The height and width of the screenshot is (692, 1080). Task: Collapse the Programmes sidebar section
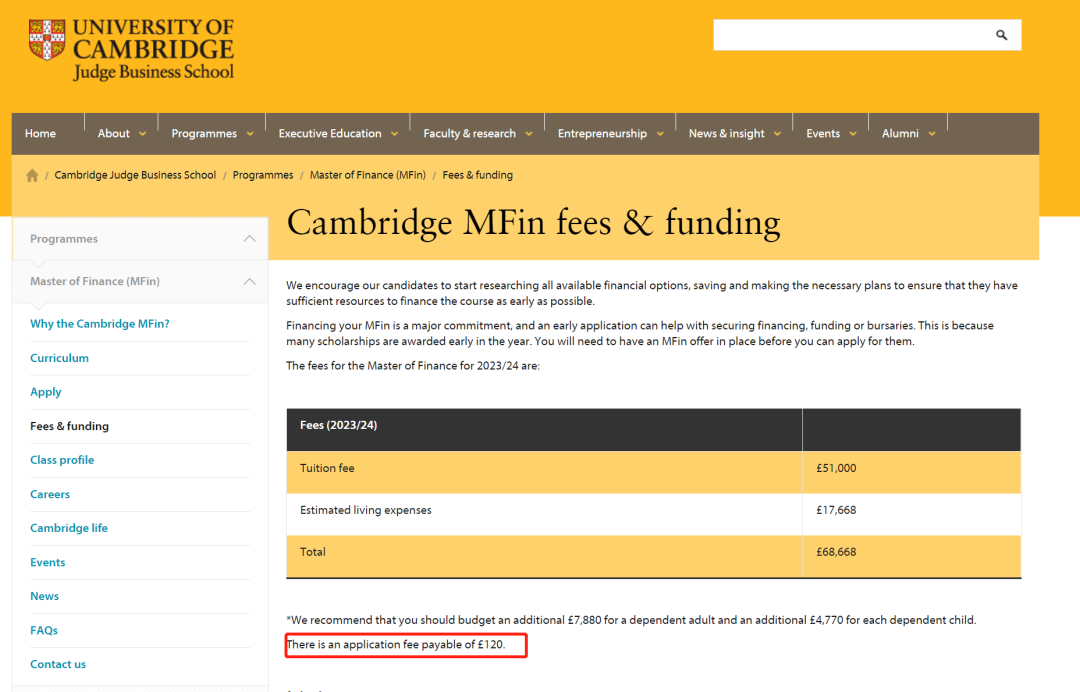click(x=249, y=239)
